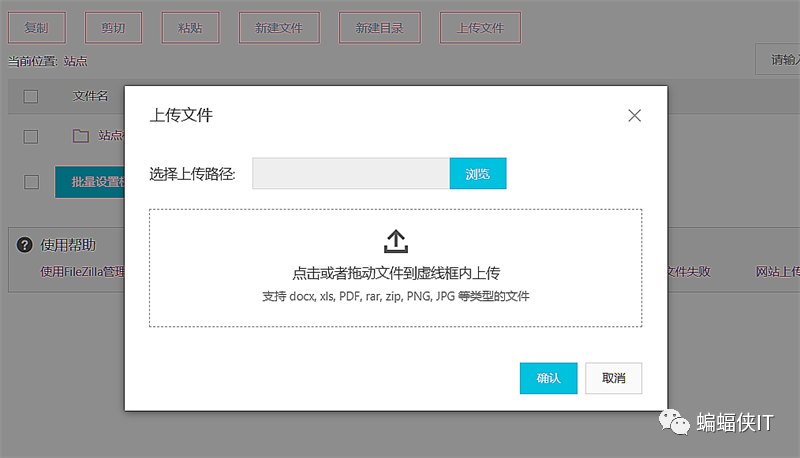Open the 使用FileZilla管理 help link
The image size is (800, 458).
[x=82, y=272]
